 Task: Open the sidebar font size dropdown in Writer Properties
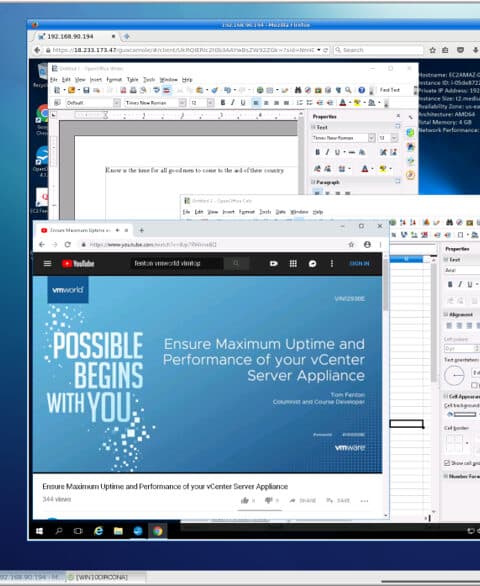tap(394, 138)
